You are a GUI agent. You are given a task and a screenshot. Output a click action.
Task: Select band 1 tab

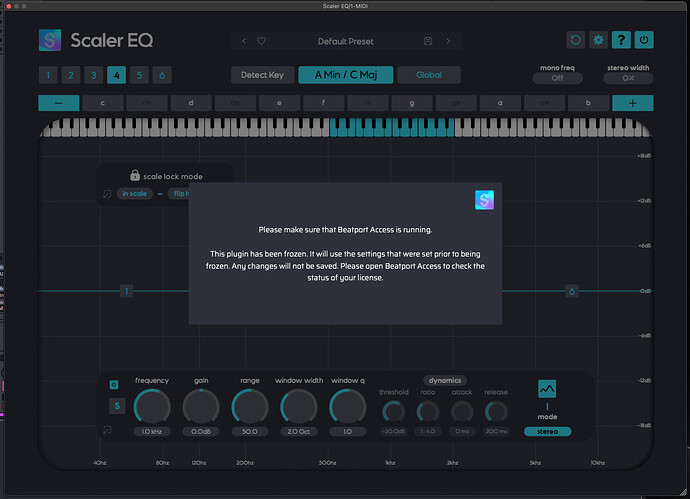point(48,75)
